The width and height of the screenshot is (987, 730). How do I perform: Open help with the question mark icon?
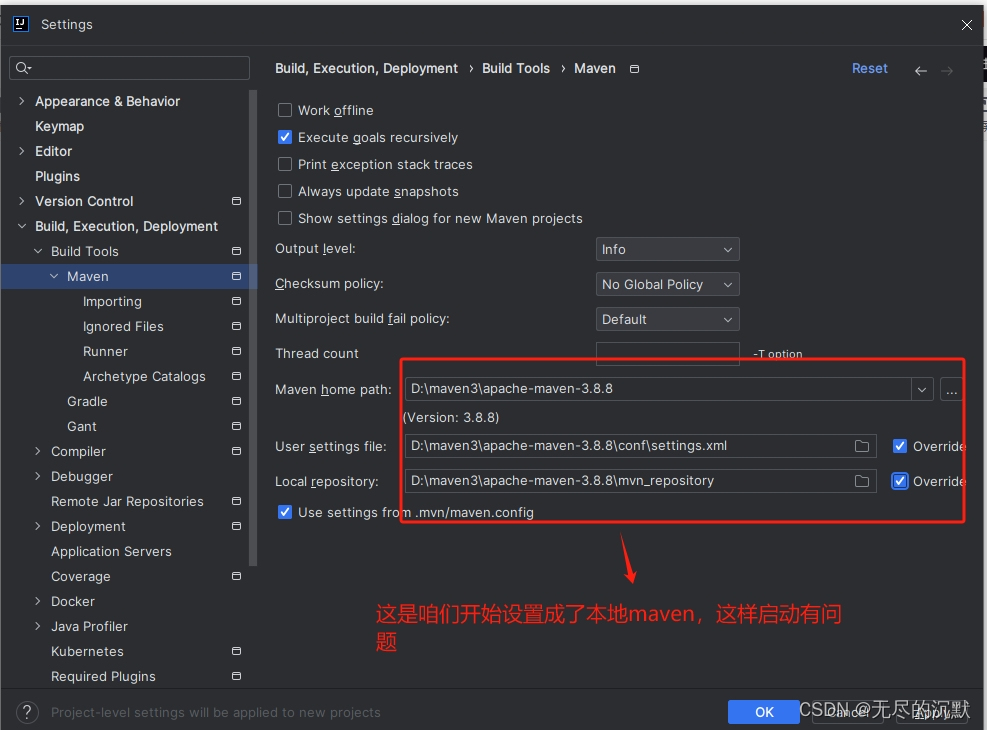point(27,712)
